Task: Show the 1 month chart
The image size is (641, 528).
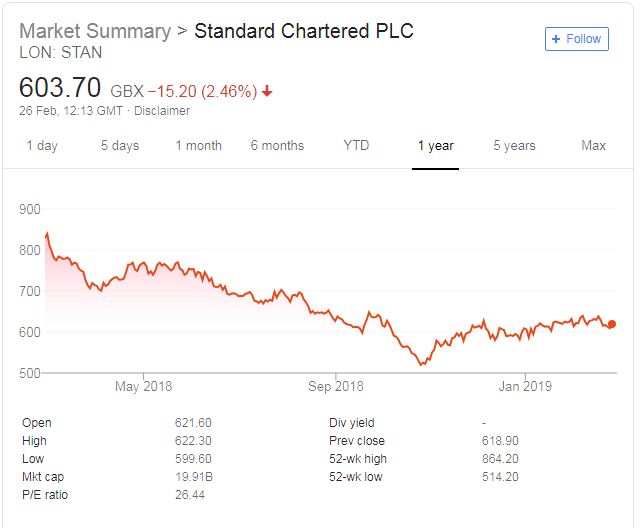Action: click(199, 146)
